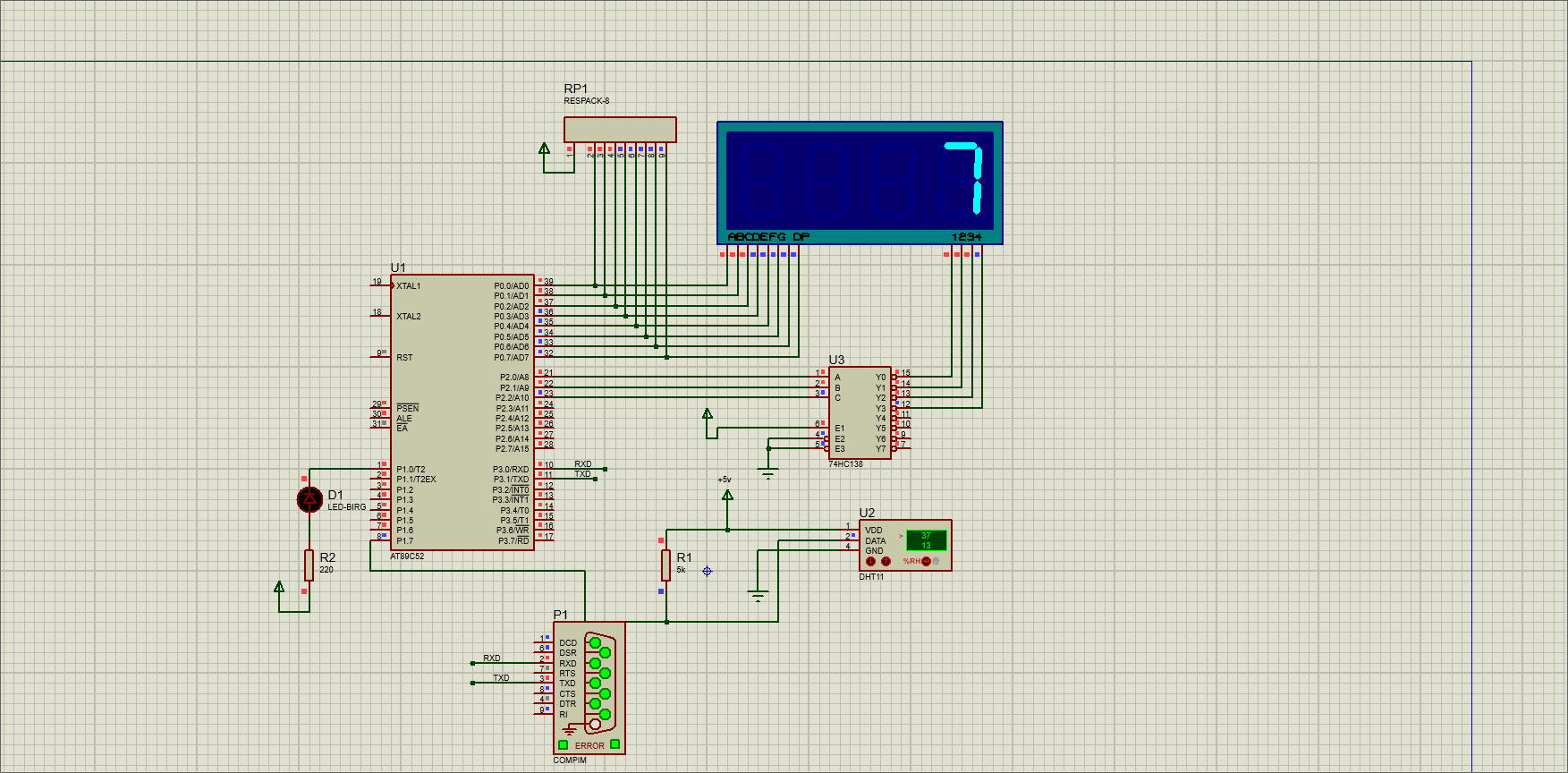Toggle the DHT11 %RH/temperature selector button
Viewport: 1568px width, 773px height.
926,561
